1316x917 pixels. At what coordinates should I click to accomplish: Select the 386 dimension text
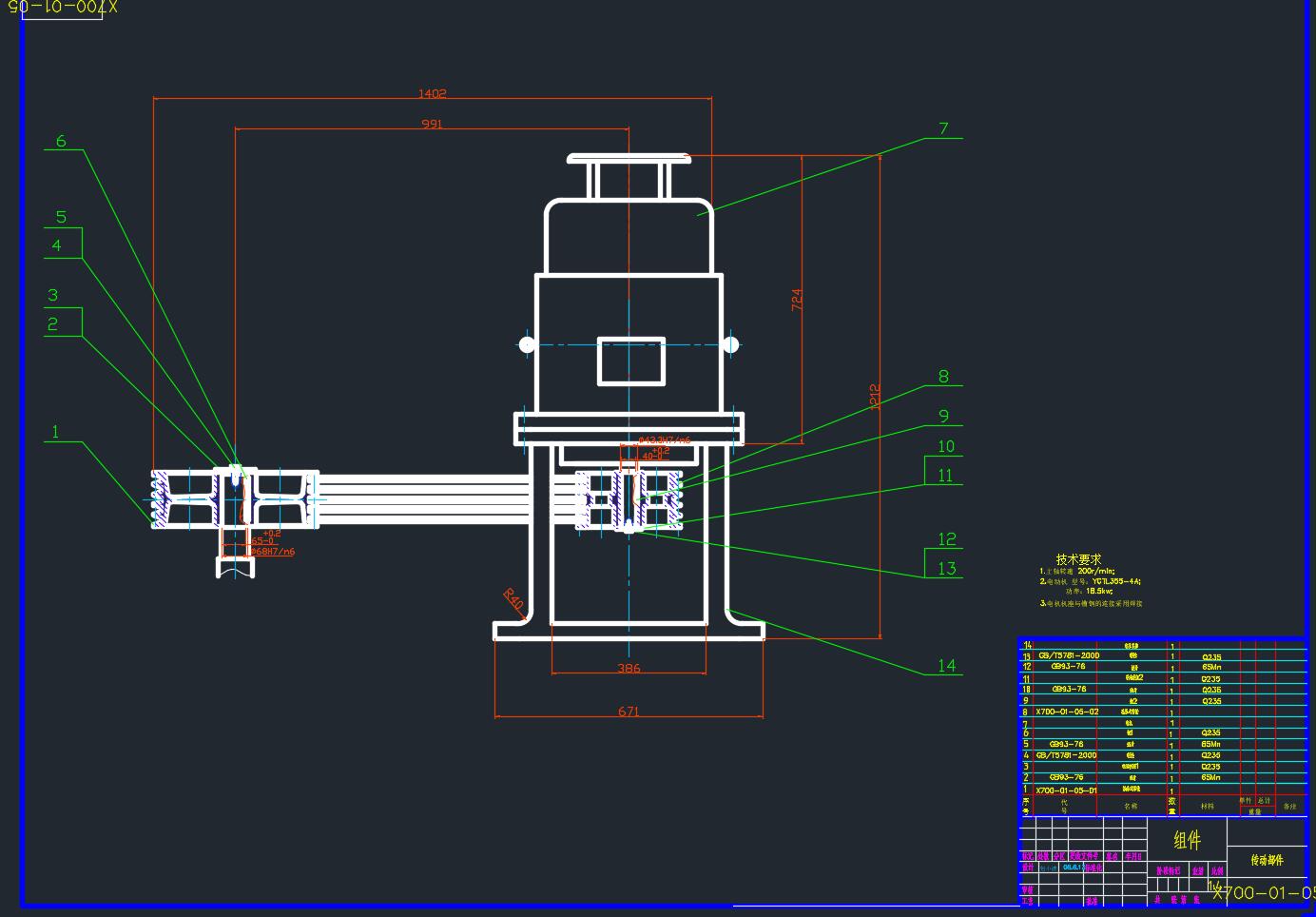629,669
